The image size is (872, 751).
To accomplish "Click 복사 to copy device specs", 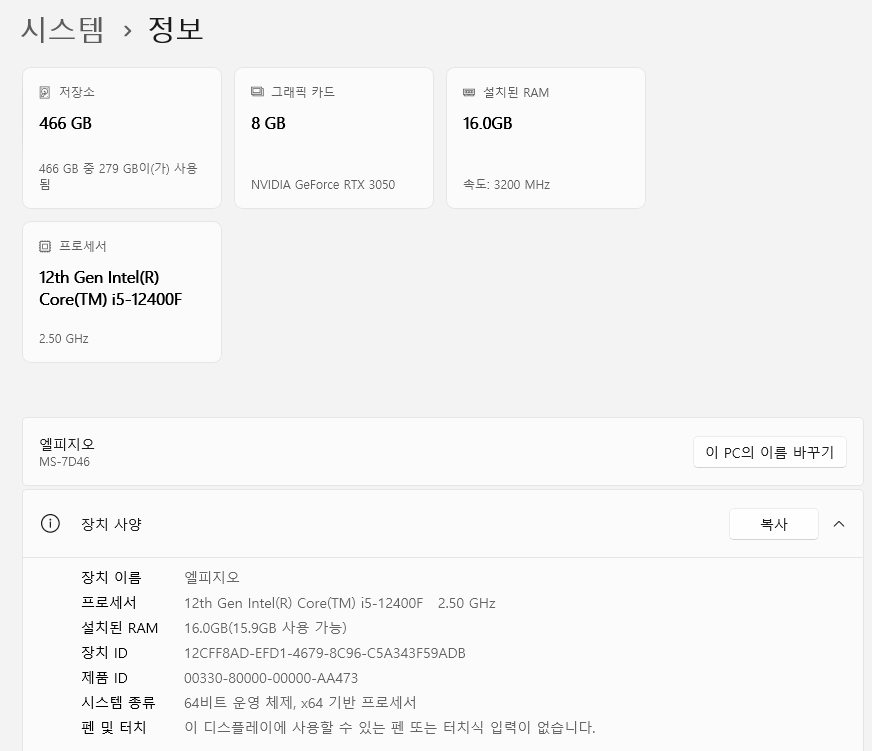I will click(774, 524).
